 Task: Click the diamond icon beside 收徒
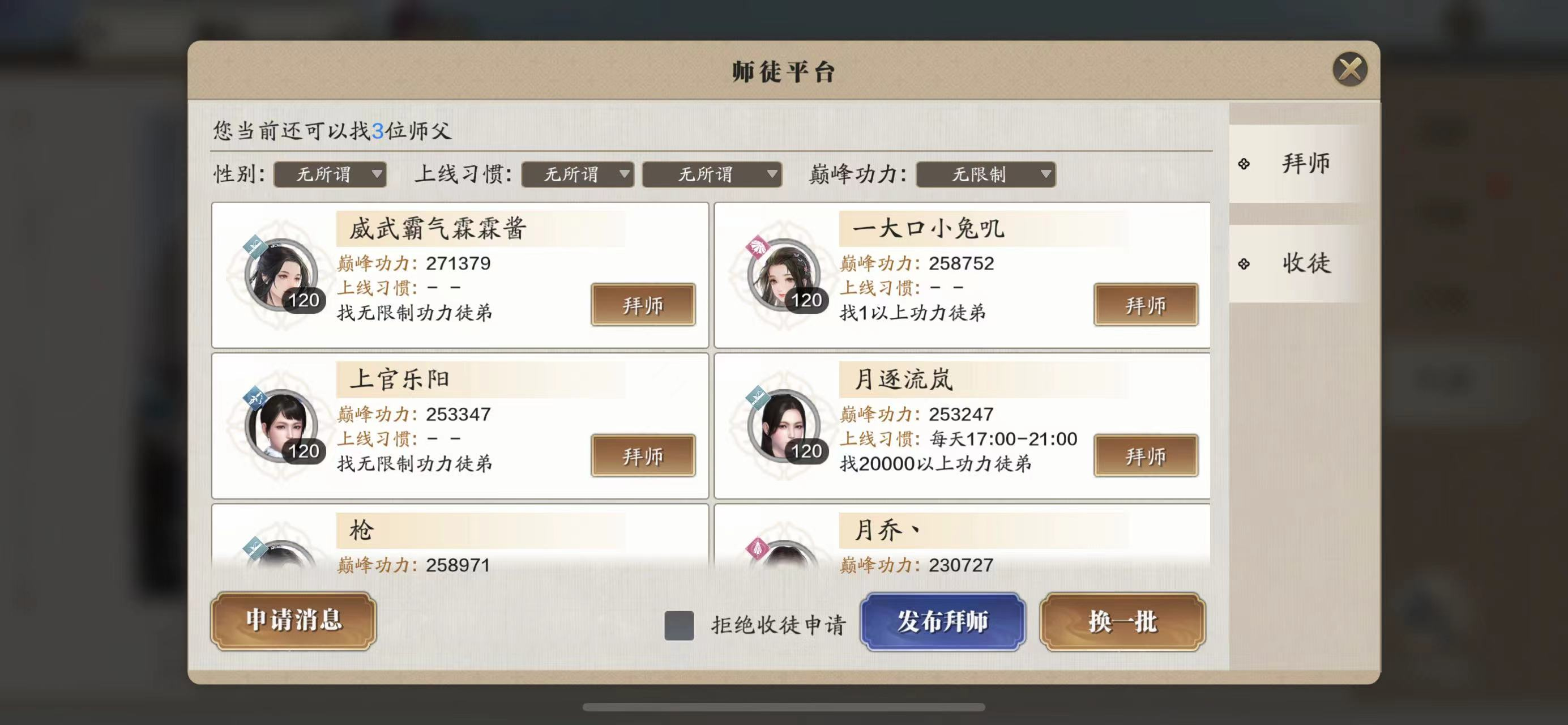click(1244, 263)
